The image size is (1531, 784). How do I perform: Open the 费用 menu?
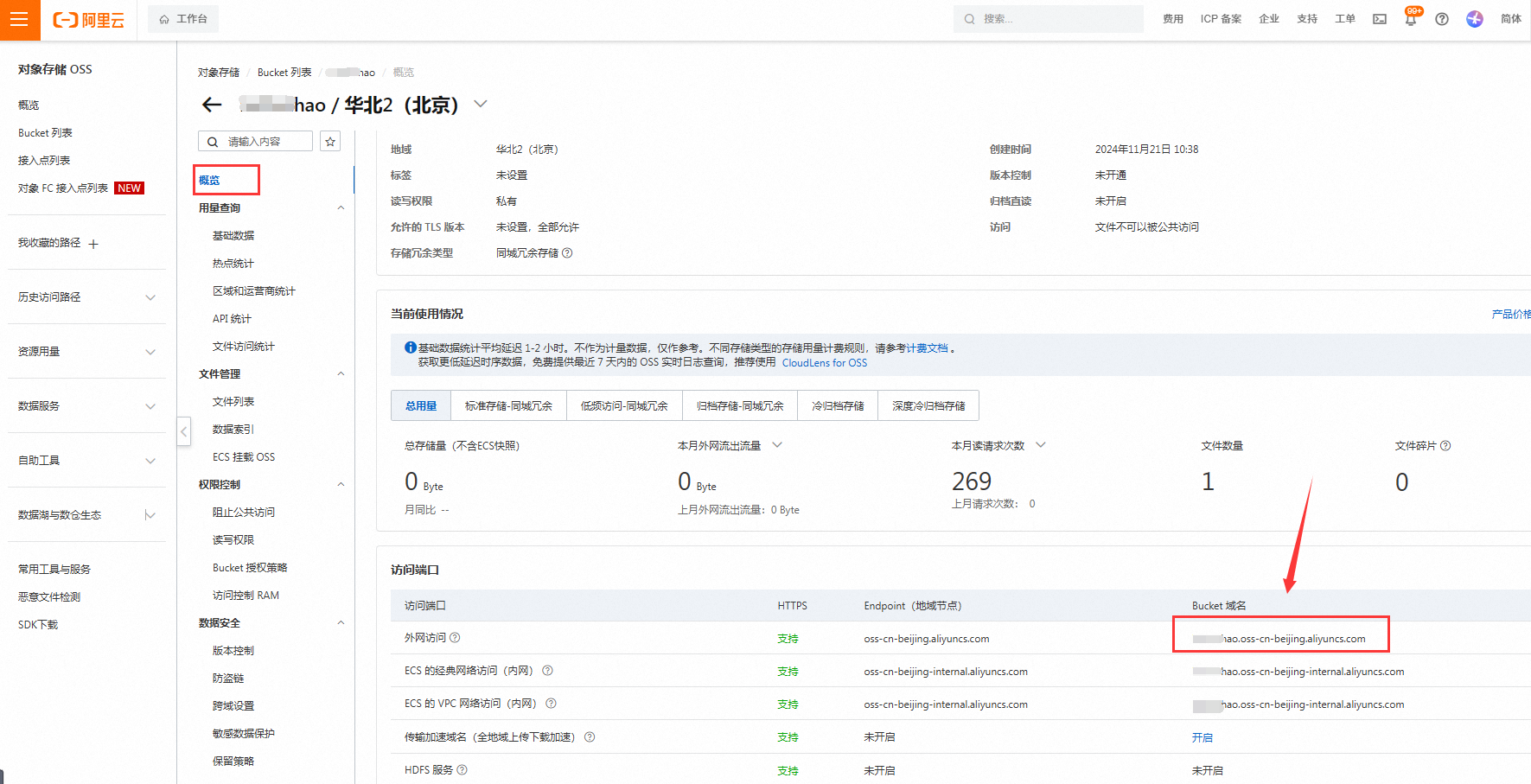click(1172, 19)
